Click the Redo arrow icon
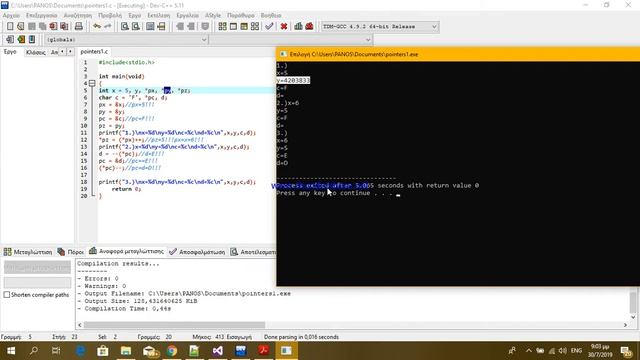The height and width of the screenshot is (360, 640). (x=108, y=27)
